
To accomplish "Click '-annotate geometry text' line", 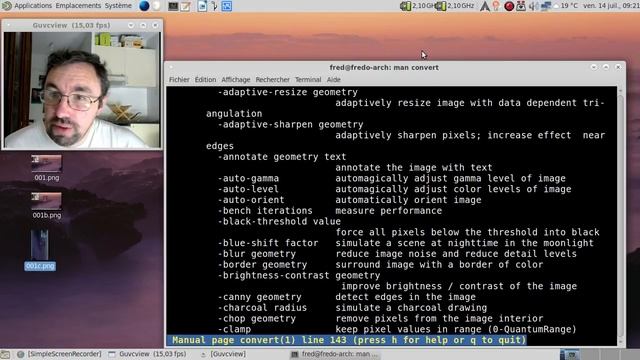I will tap(282, 157).
